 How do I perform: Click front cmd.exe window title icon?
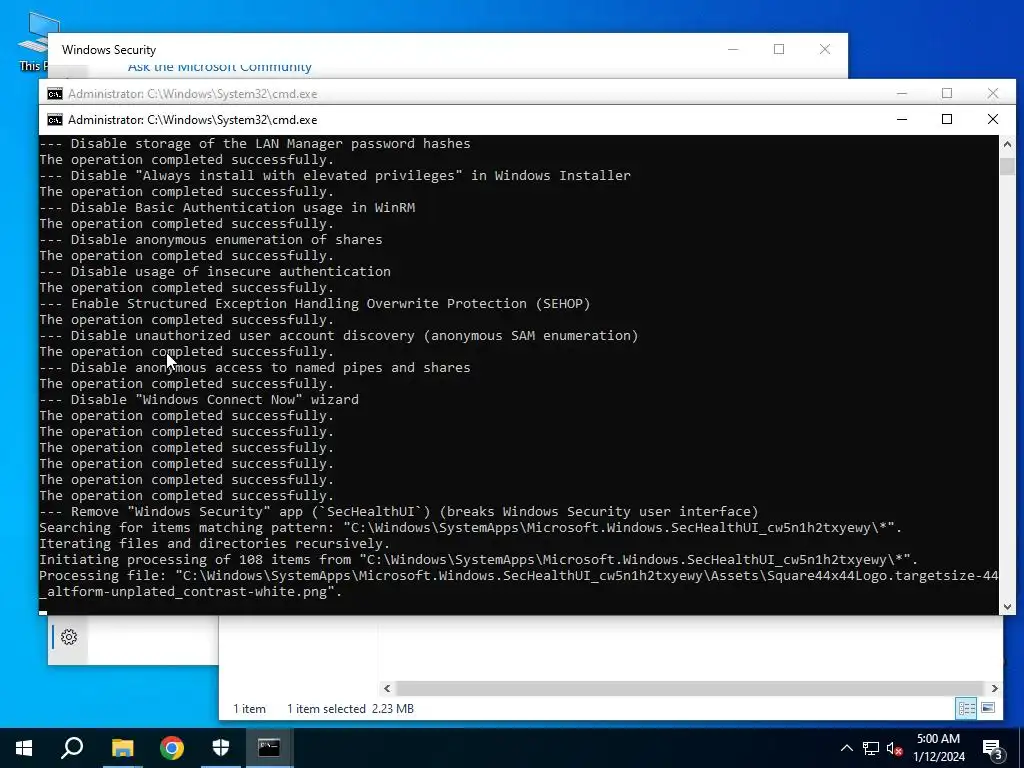[55, 120]
